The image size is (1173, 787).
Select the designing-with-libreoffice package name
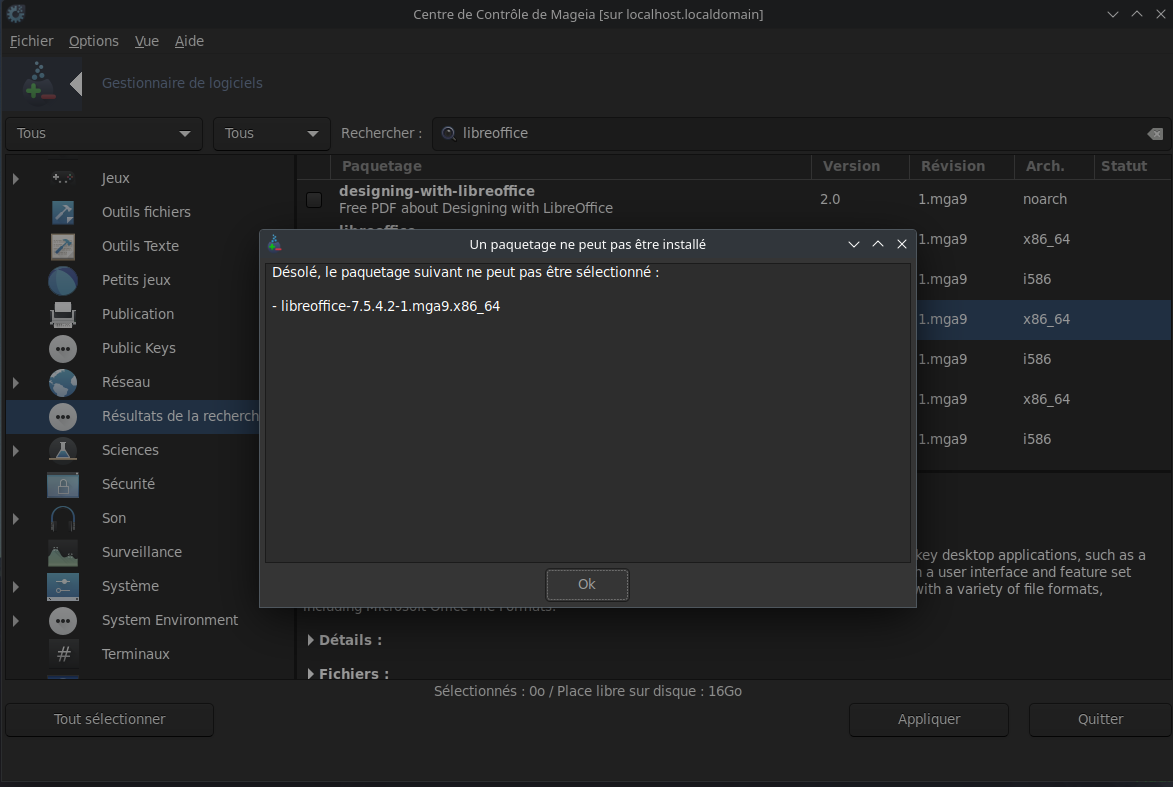point(437,192)
